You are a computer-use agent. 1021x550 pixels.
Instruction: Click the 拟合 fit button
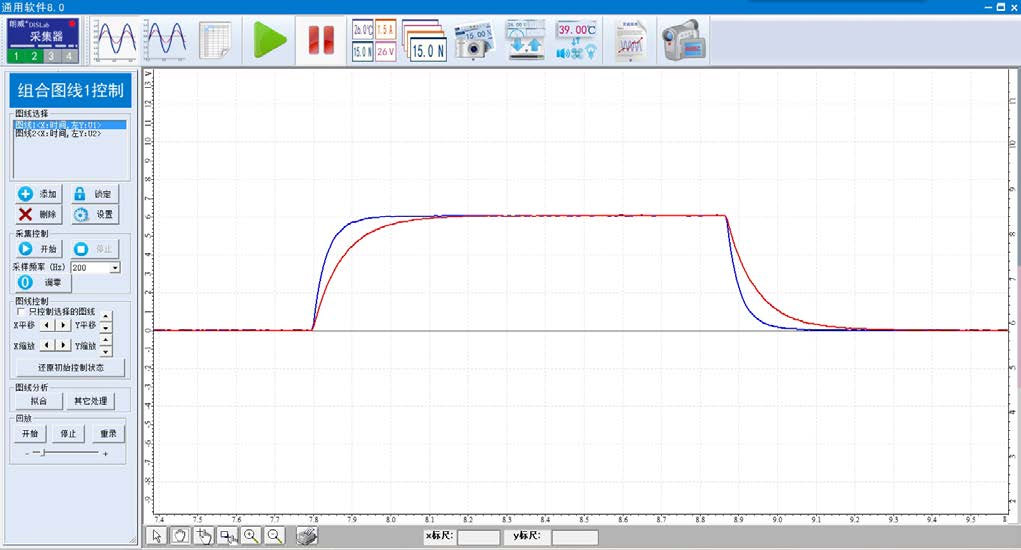point(38,401)
